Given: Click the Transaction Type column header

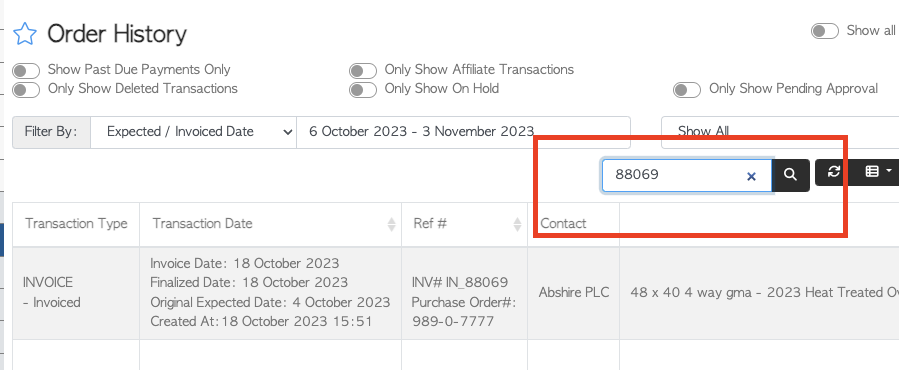Looking at the screenshot, I should (x=76, y=224).
